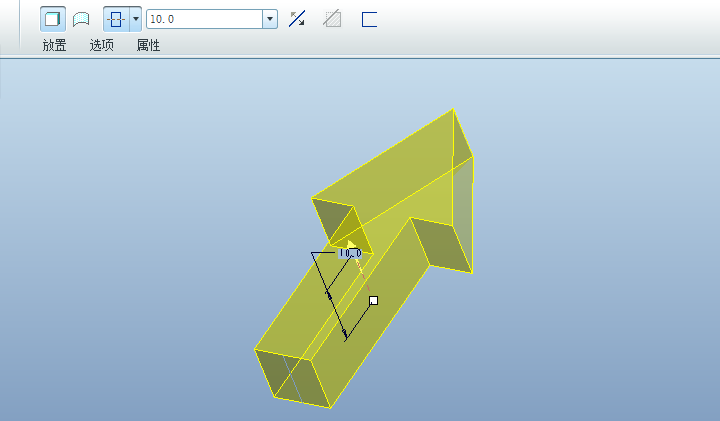The width and height of the screenshot is (720, 421).
Task: Expand the depth value combo box arrow
Action: pyautogui.click(x=270, y=19)
